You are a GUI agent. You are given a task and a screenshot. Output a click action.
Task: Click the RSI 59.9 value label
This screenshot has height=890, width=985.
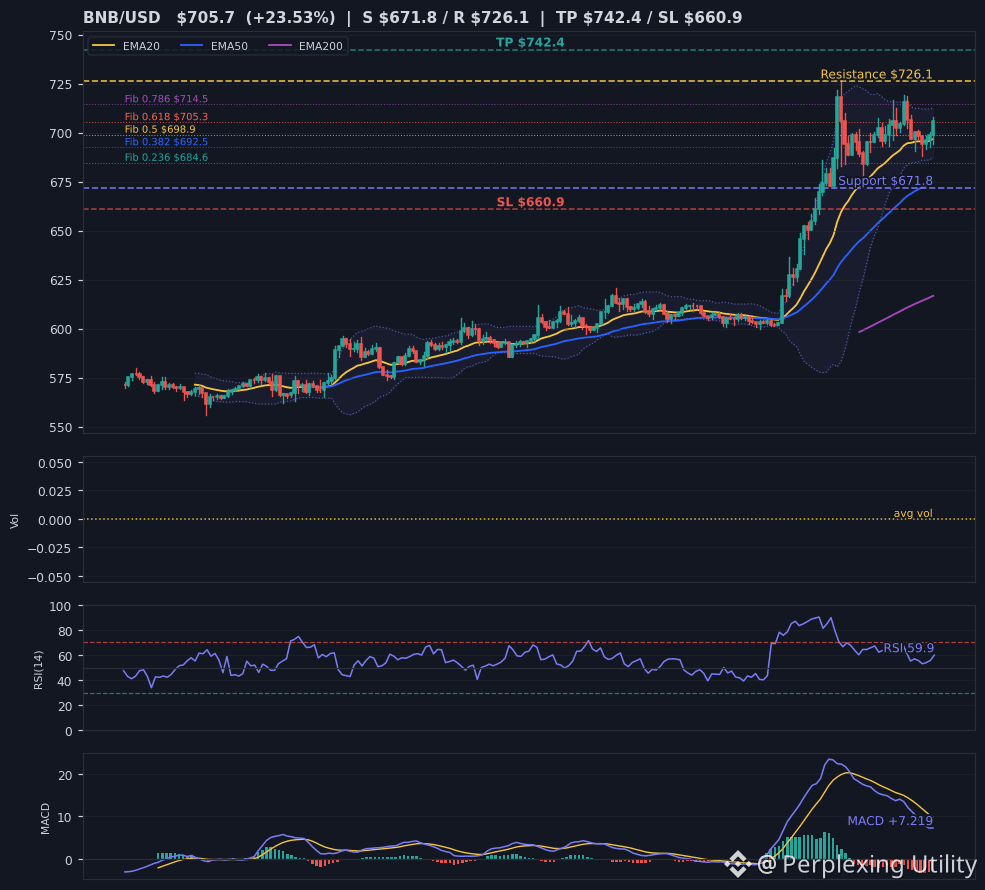coord(908,648)
